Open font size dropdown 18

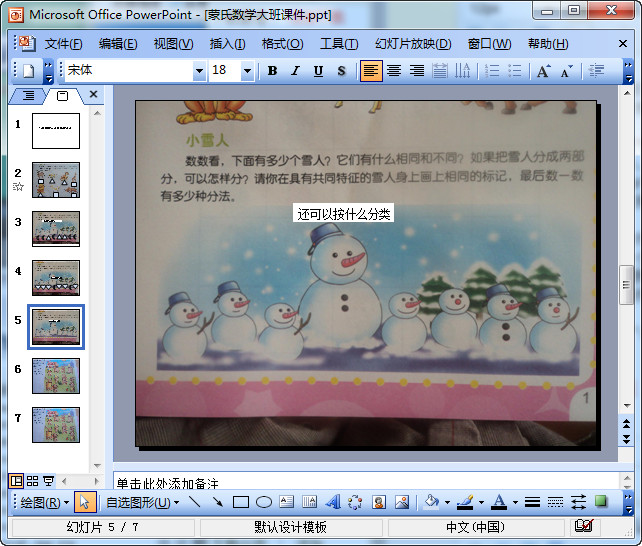247,71
